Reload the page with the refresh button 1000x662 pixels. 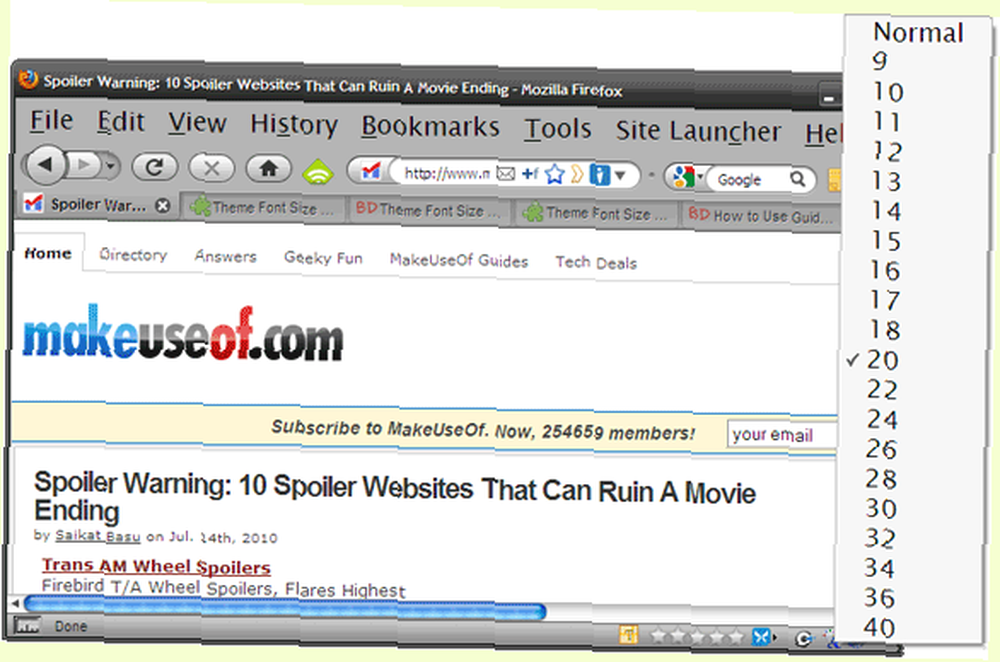[x=154, y=167]
